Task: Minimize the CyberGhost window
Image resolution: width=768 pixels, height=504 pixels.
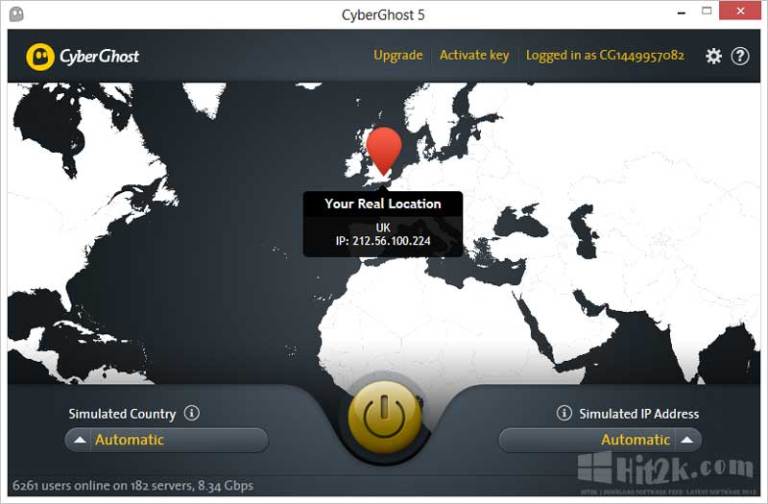Action: point(681,12)
